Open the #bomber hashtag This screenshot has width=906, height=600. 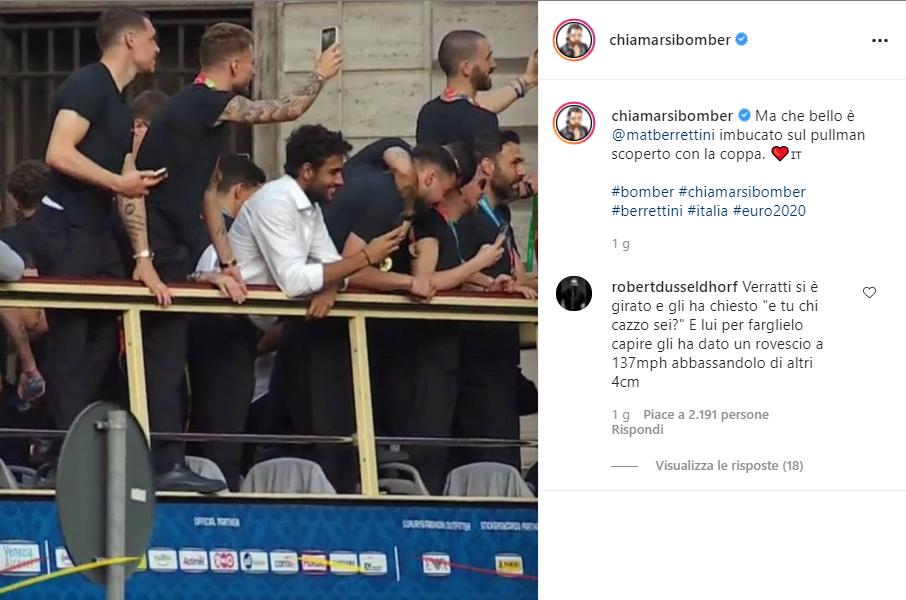click(643, 192)
